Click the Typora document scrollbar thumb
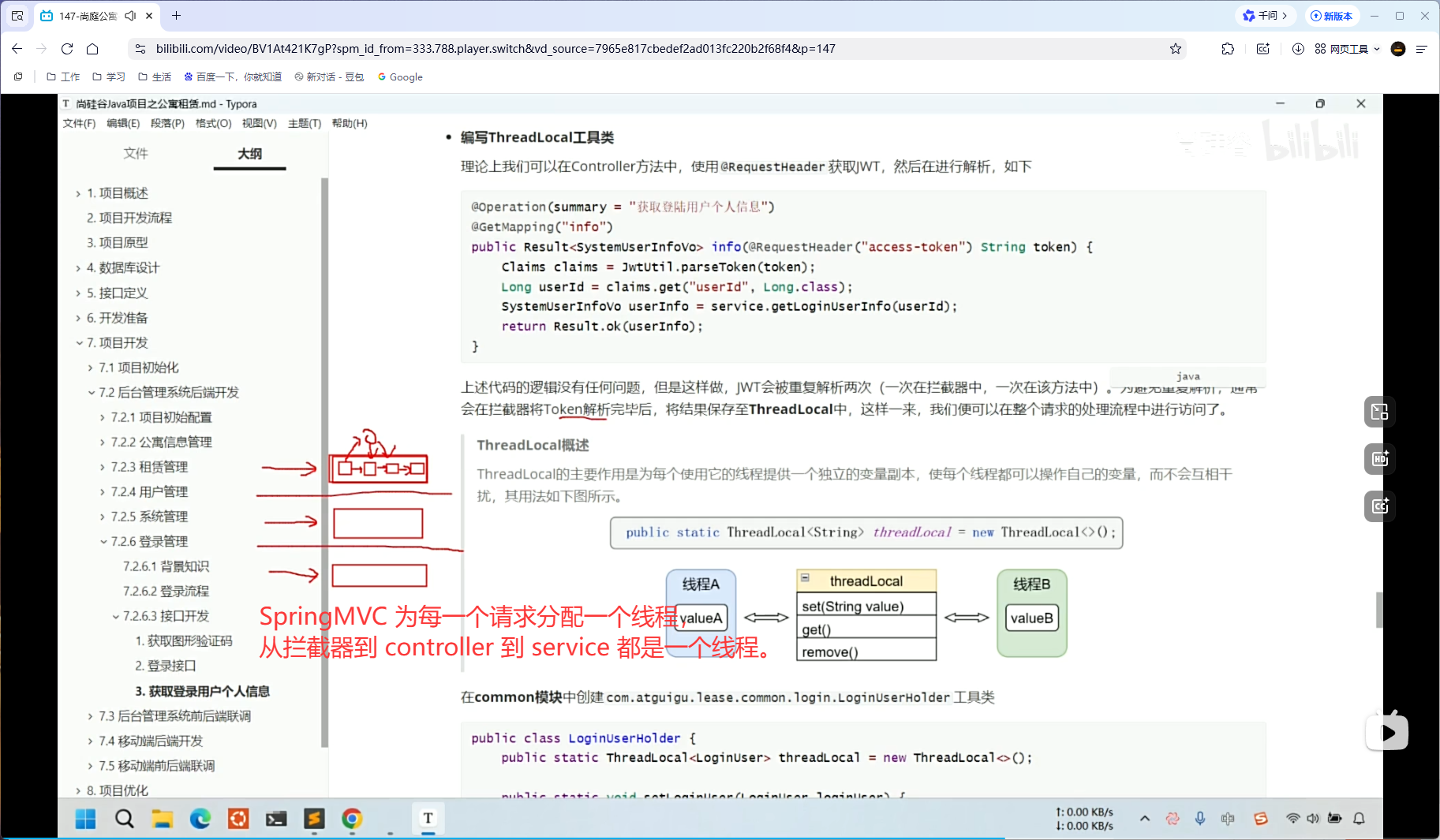 (x=1379, y=610)
